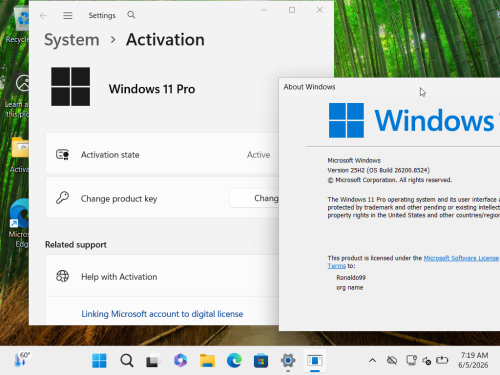Click the 'Active' status text
Image resolution: width=500 pixels, height=375 pixels.
[x=258, y=155]
